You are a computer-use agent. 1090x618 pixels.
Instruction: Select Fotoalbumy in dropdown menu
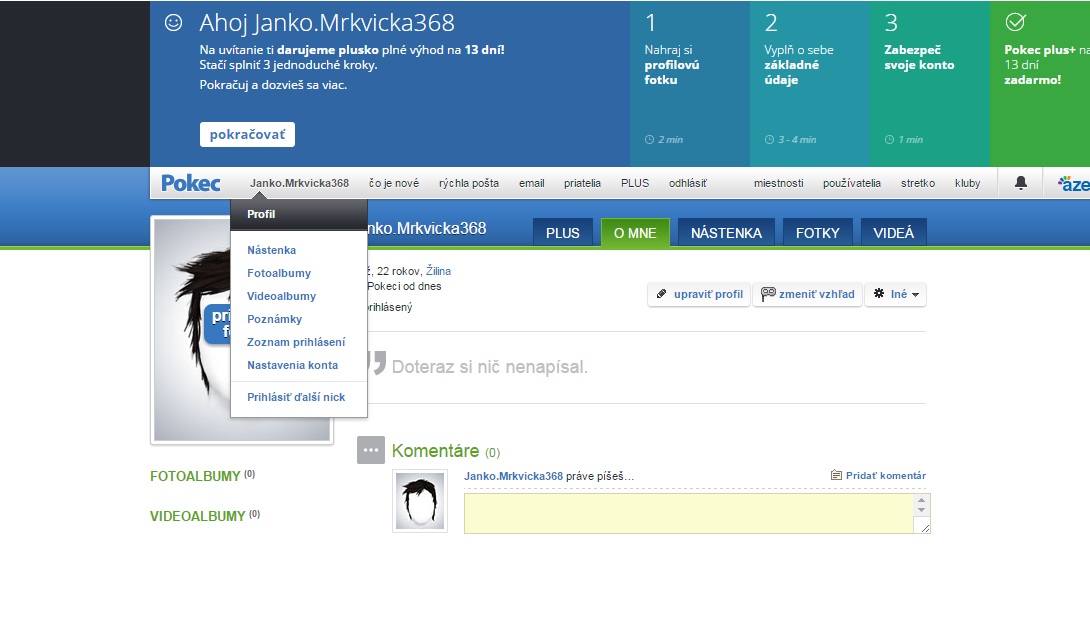pyautogui.click(x=279, y=273)
